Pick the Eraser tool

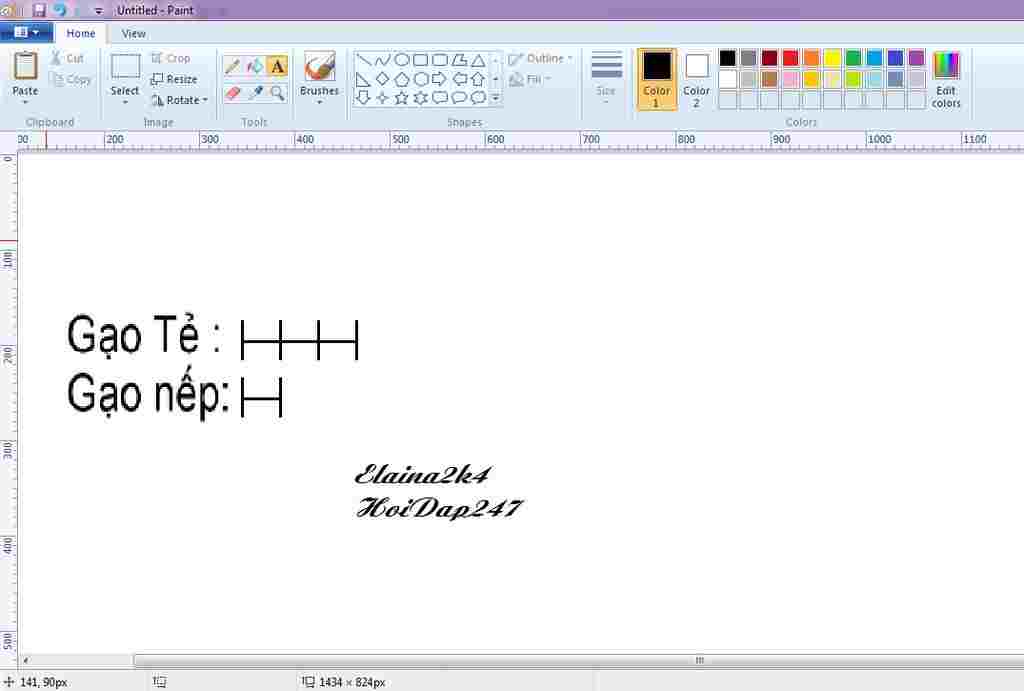pyautogui.click(x=232, y=93)
